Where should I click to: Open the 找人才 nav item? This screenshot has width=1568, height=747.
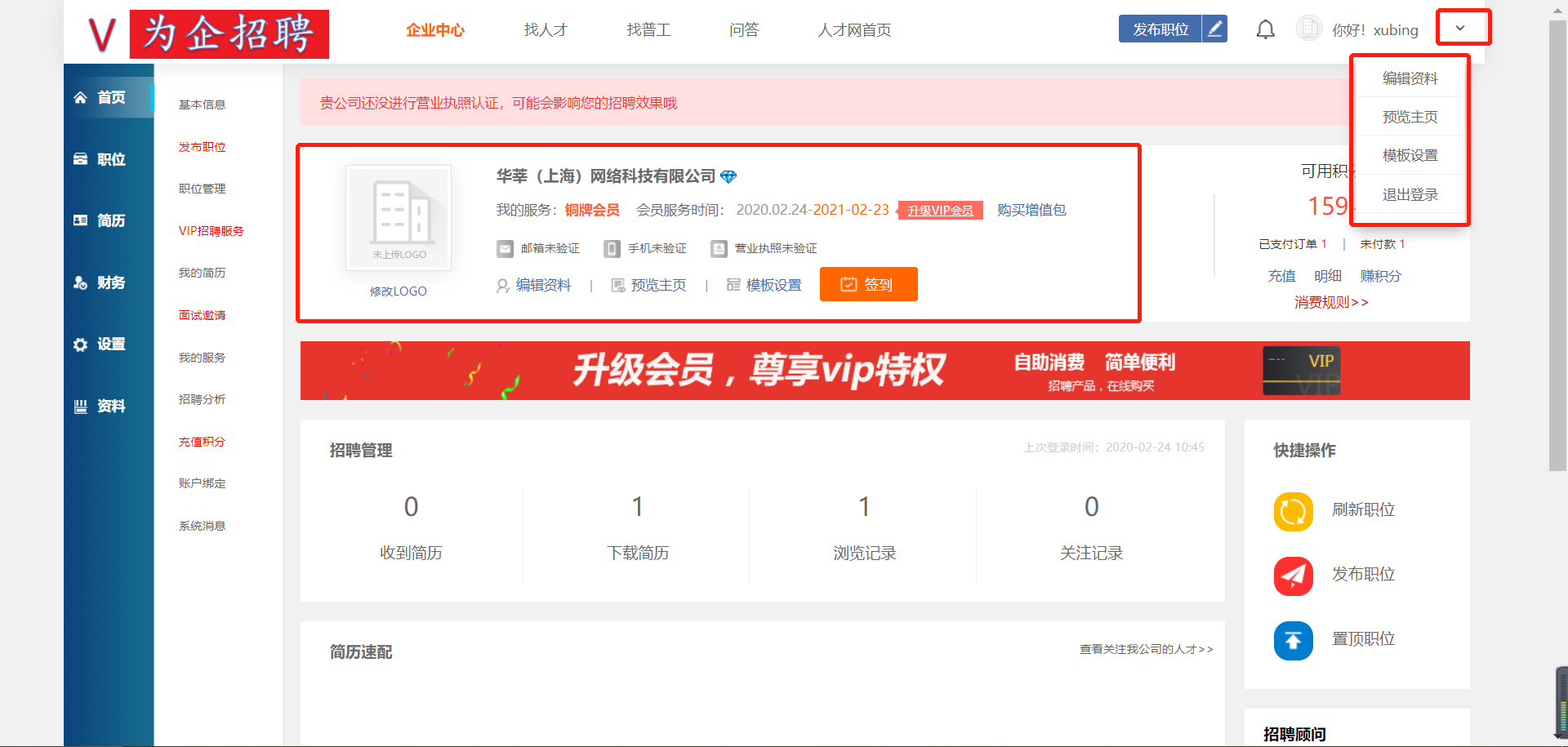click(x=546, y=30)
